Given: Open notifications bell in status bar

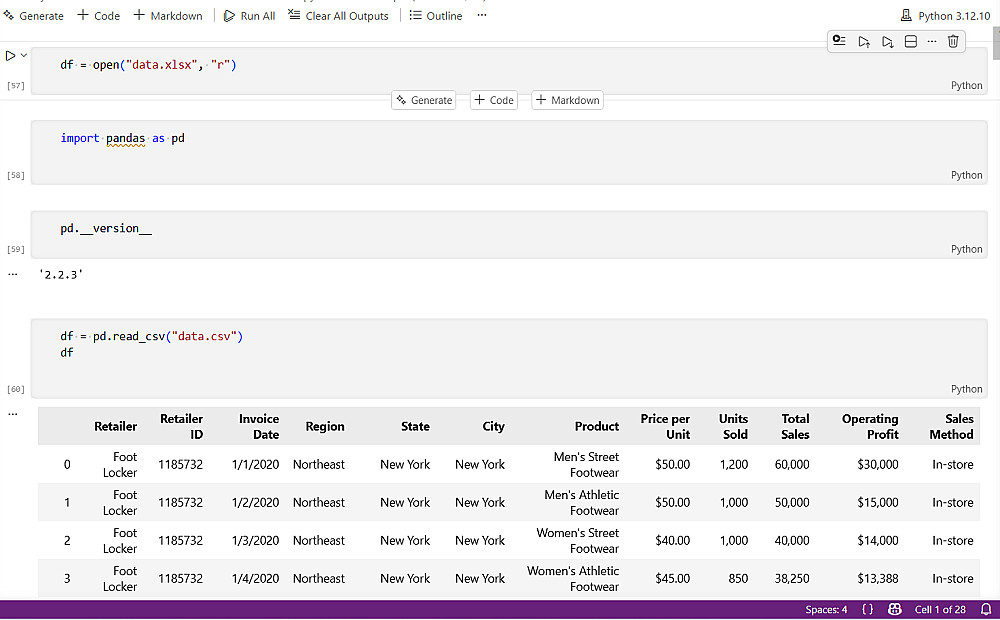Looking at the screenshot, I should point(986,610).
